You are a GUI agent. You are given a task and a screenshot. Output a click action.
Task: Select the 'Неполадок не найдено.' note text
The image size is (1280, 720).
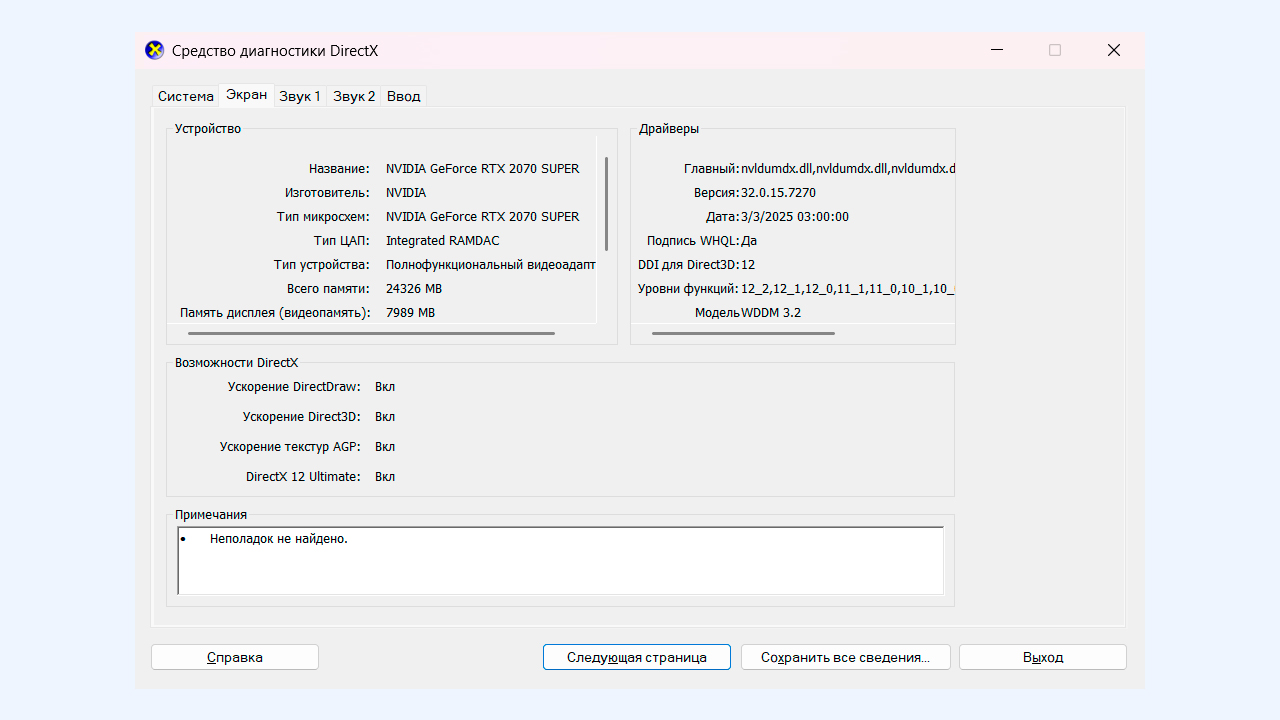coord(279,539)
